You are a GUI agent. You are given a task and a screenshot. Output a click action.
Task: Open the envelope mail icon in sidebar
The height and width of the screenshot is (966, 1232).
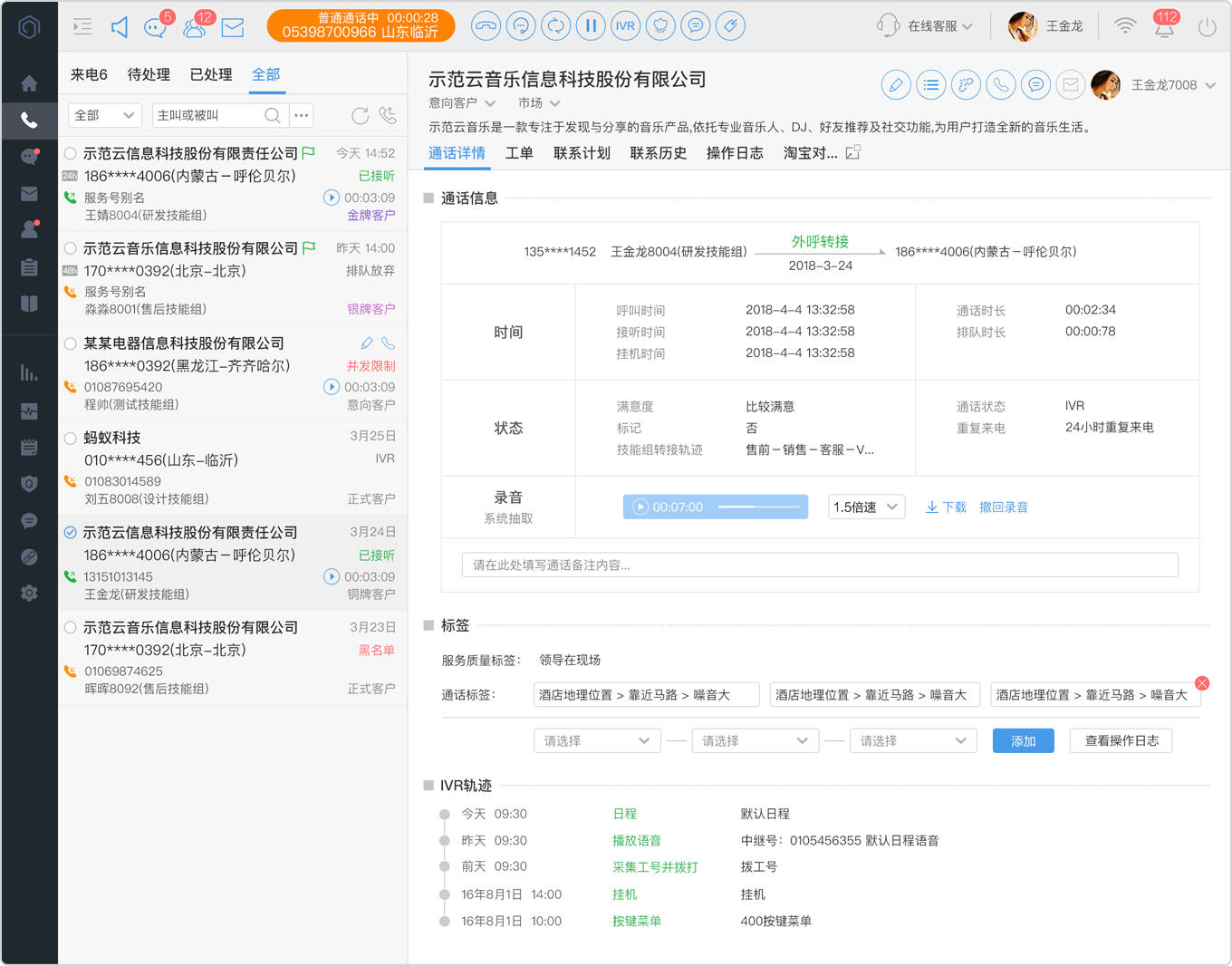point(29,194)
